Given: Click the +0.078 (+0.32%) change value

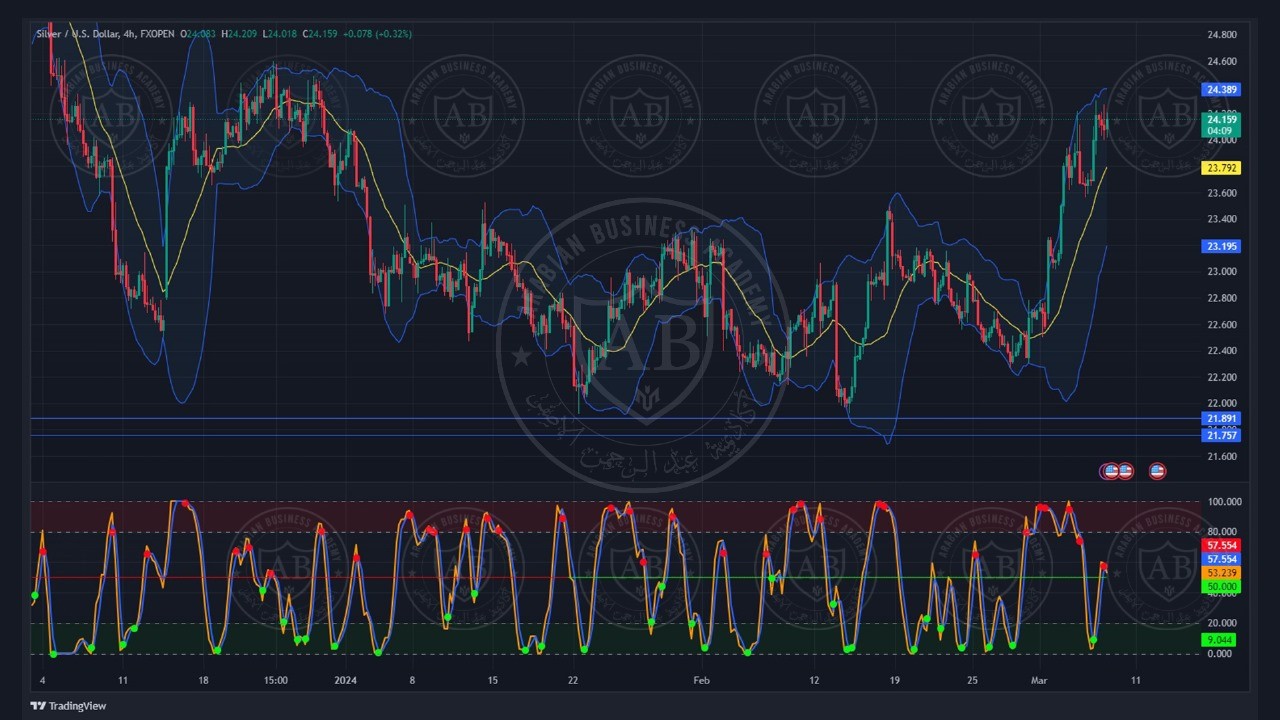Looking at the screenshot, I should click(377, 34).
